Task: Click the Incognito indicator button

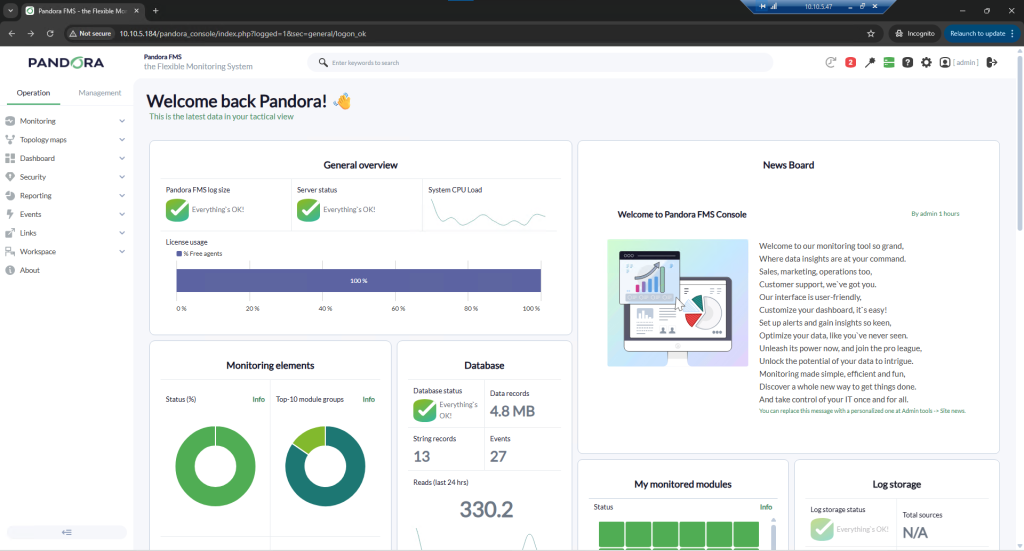Action: click(915, 33)
